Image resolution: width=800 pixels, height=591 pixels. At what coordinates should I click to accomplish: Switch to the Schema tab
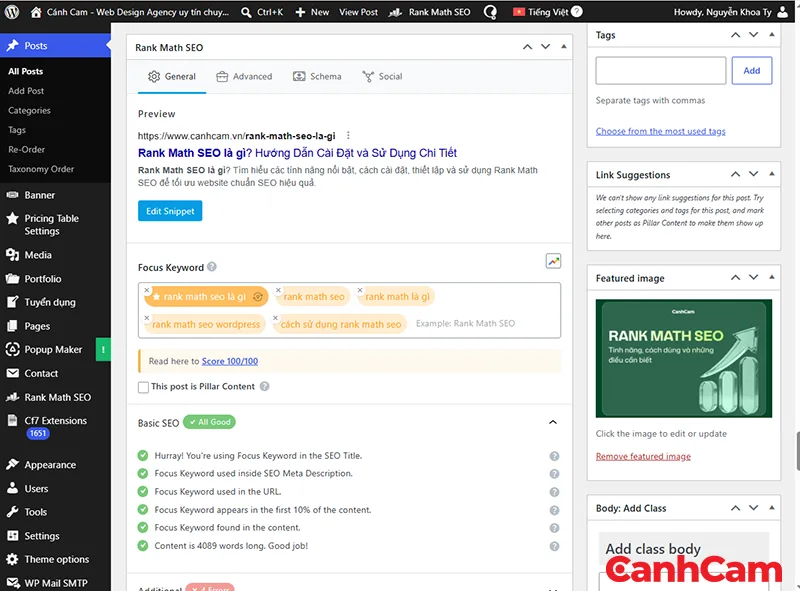317,77
